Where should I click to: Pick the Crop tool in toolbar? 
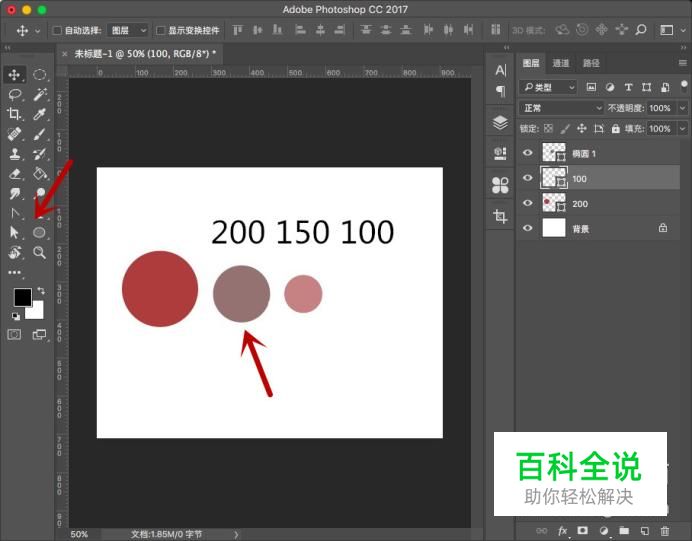tap(15, 114)
